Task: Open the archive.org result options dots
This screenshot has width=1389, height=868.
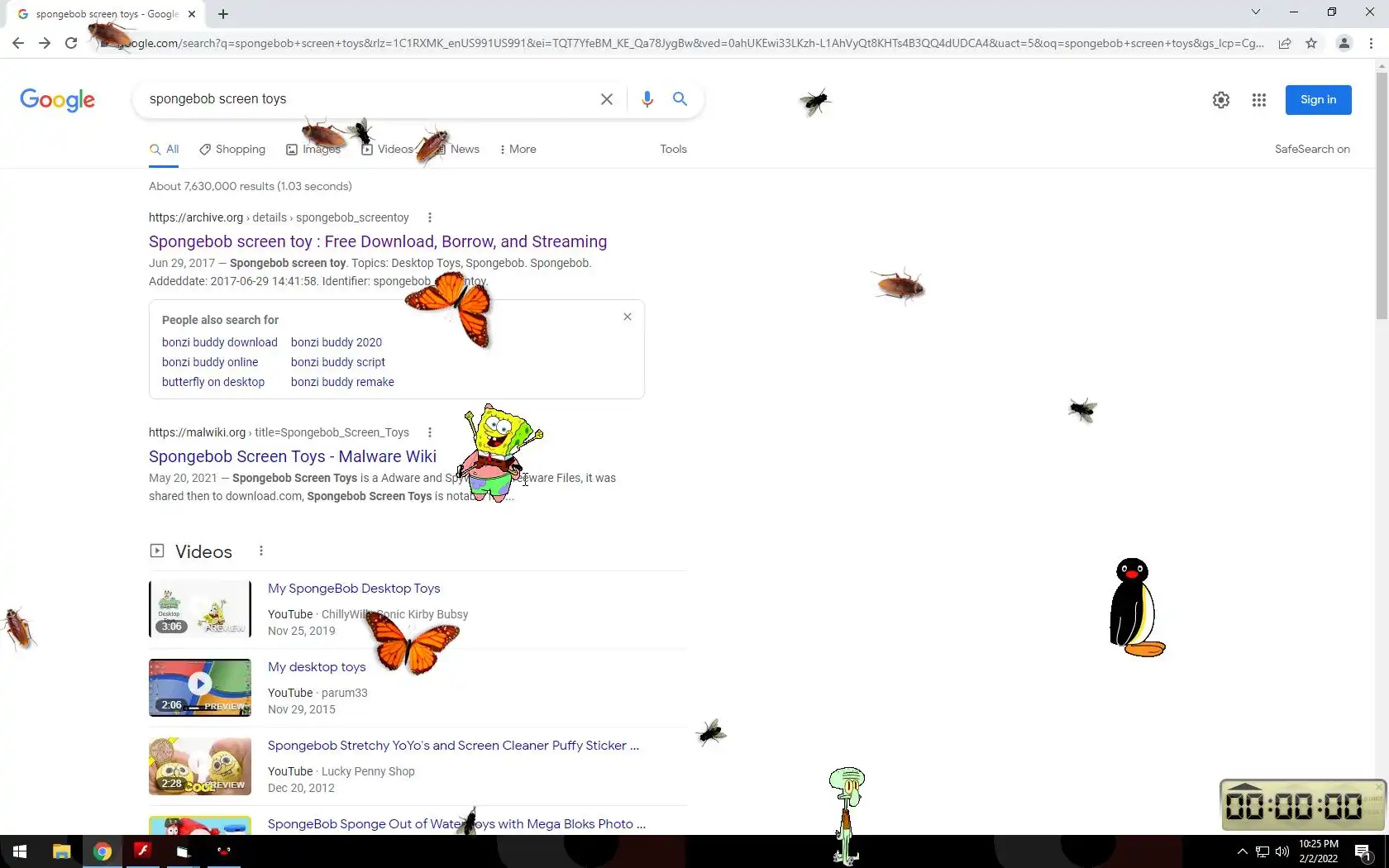Action: 429,217
